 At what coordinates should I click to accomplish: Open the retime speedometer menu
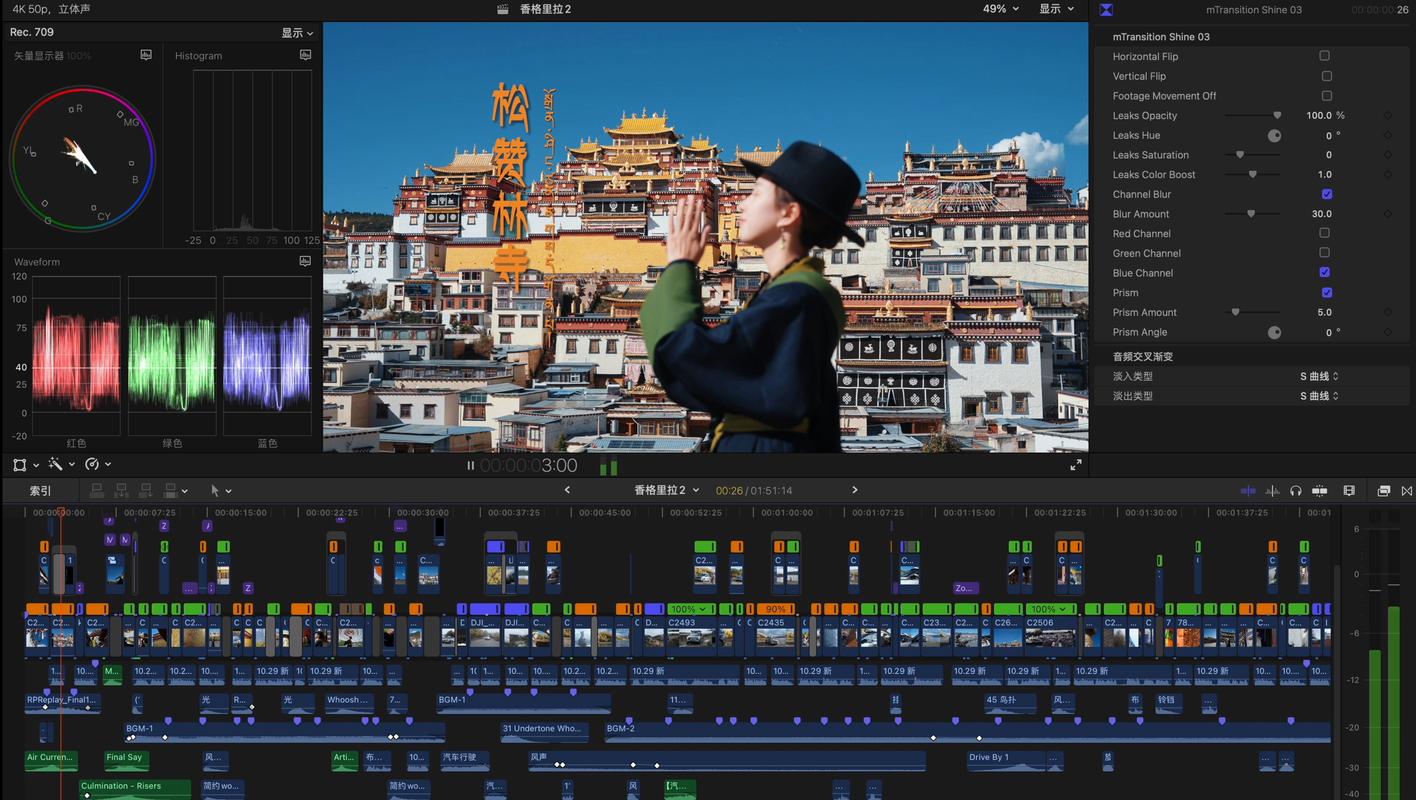coord(97,465)
